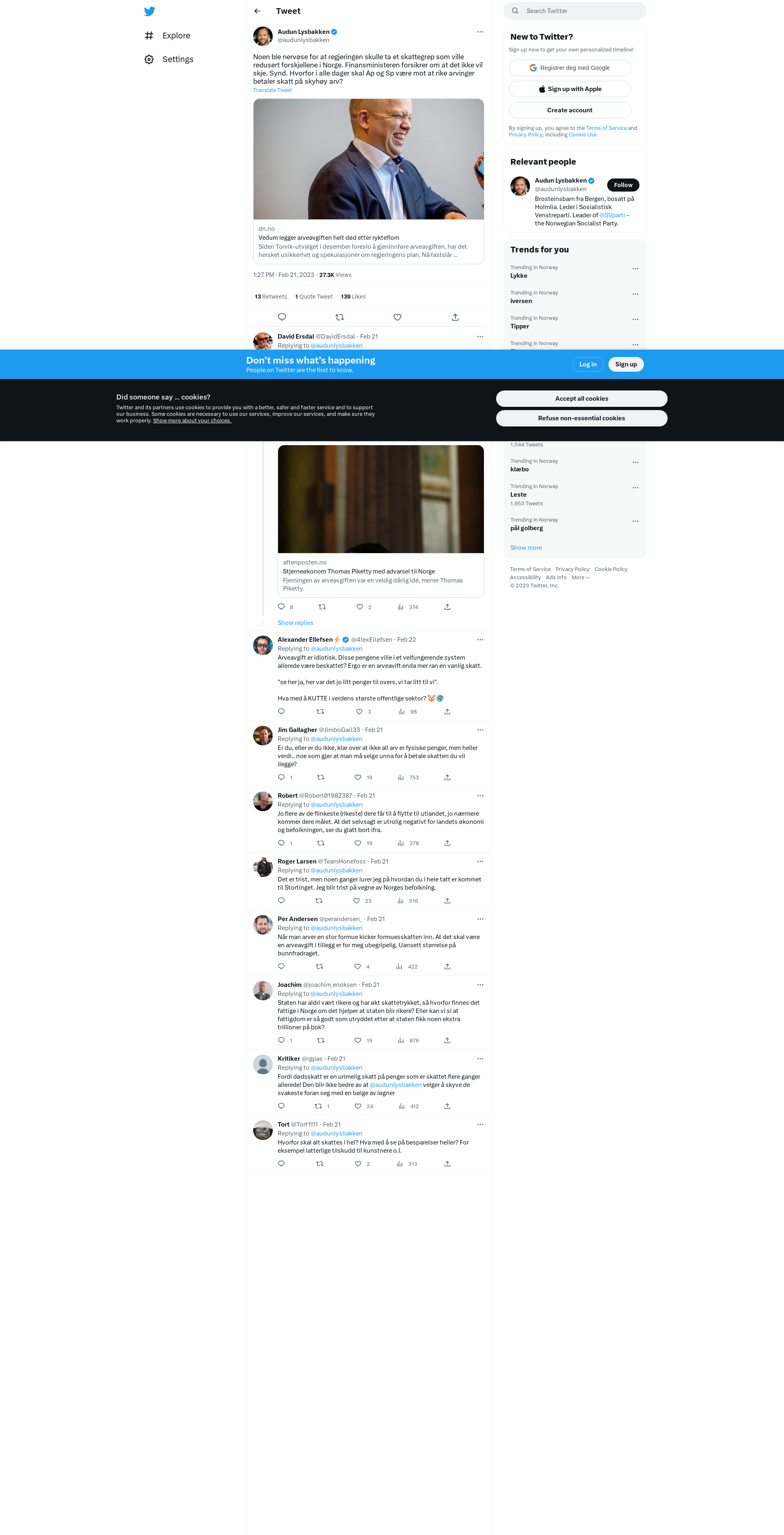View analytics showing 374 views
The image size is (784, 1535).
click(408, 607)
